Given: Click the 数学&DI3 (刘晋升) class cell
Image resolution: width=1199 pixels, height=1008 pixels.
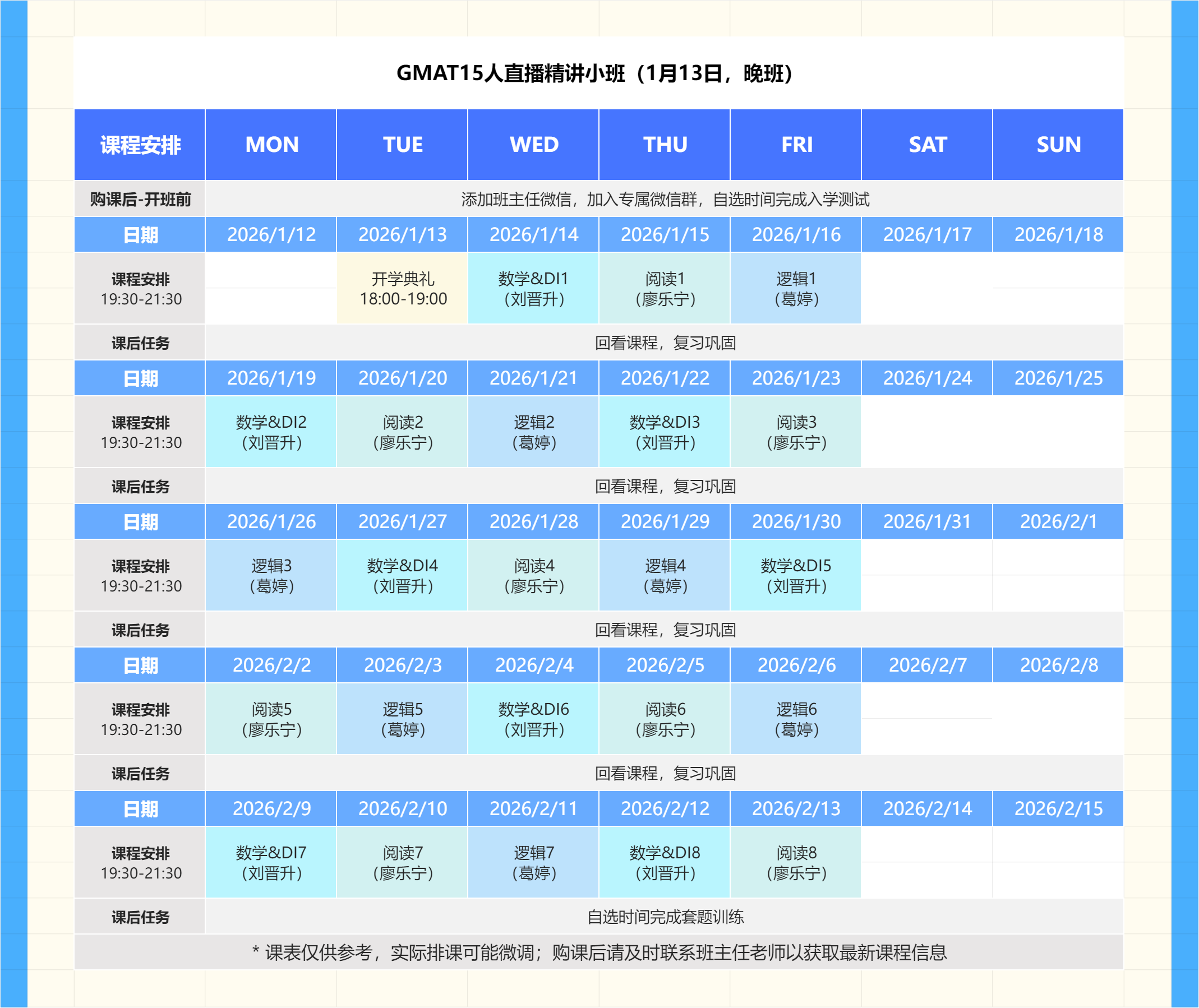Looking at the screenshot, I should 665,432.
